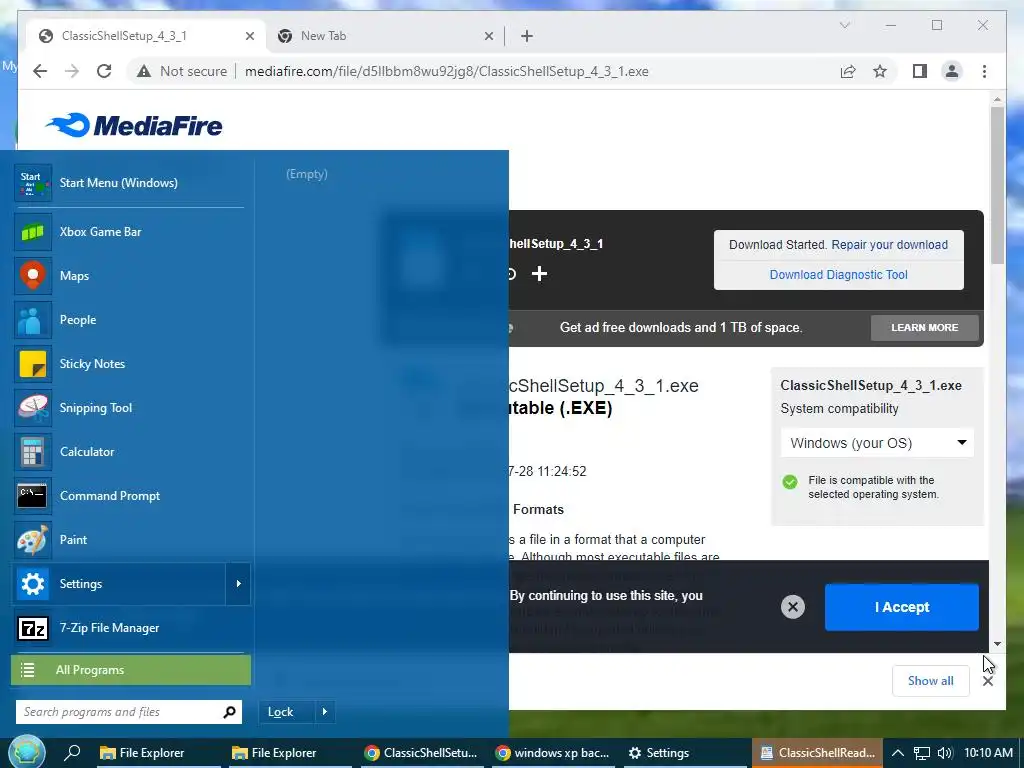Screen dimensions: 1024x768
Task: Open taskbar search magnifier
Action: click(72, 753)
